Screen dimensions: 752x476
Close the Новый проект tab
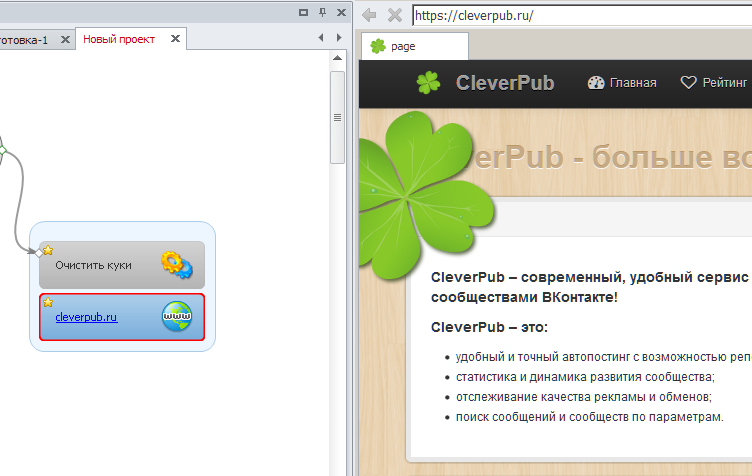(x=176, y=38)
